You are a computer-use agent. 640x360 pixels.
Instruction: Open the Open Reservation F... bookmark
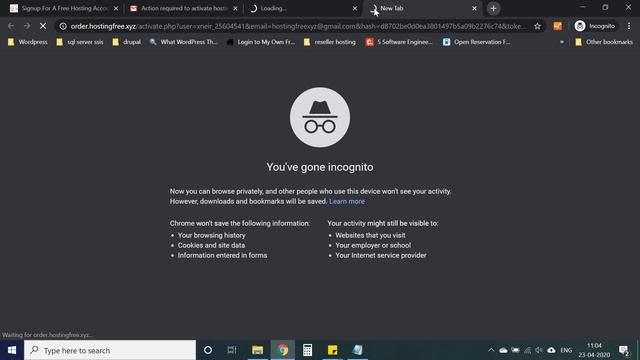[x=476, y=42]
